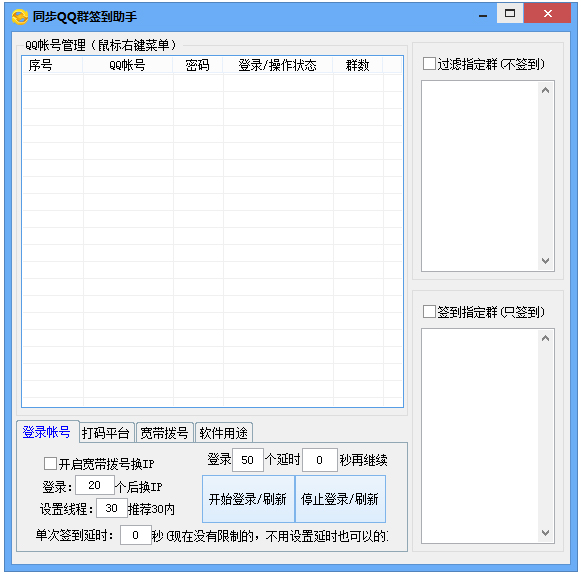The image size is (581, 574).
Task: Sort by the QQ帐号 column header
Action: coord(128,65)
